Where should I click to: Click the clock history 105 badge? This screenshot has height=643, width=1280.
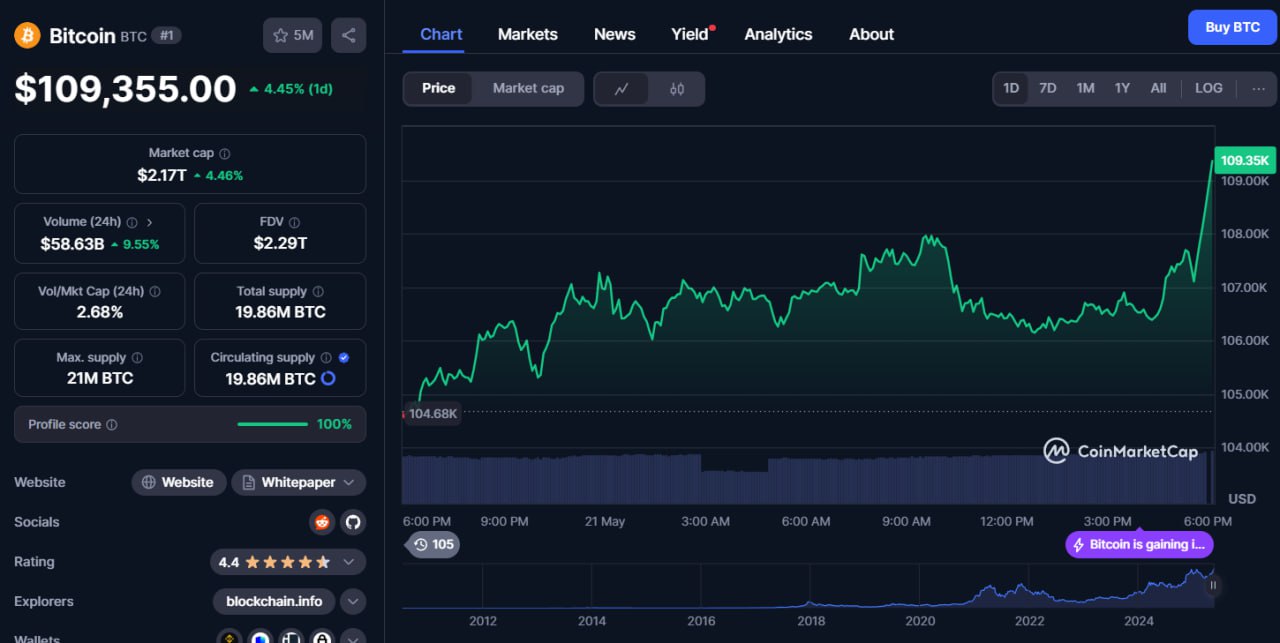(x=434, y=544)
